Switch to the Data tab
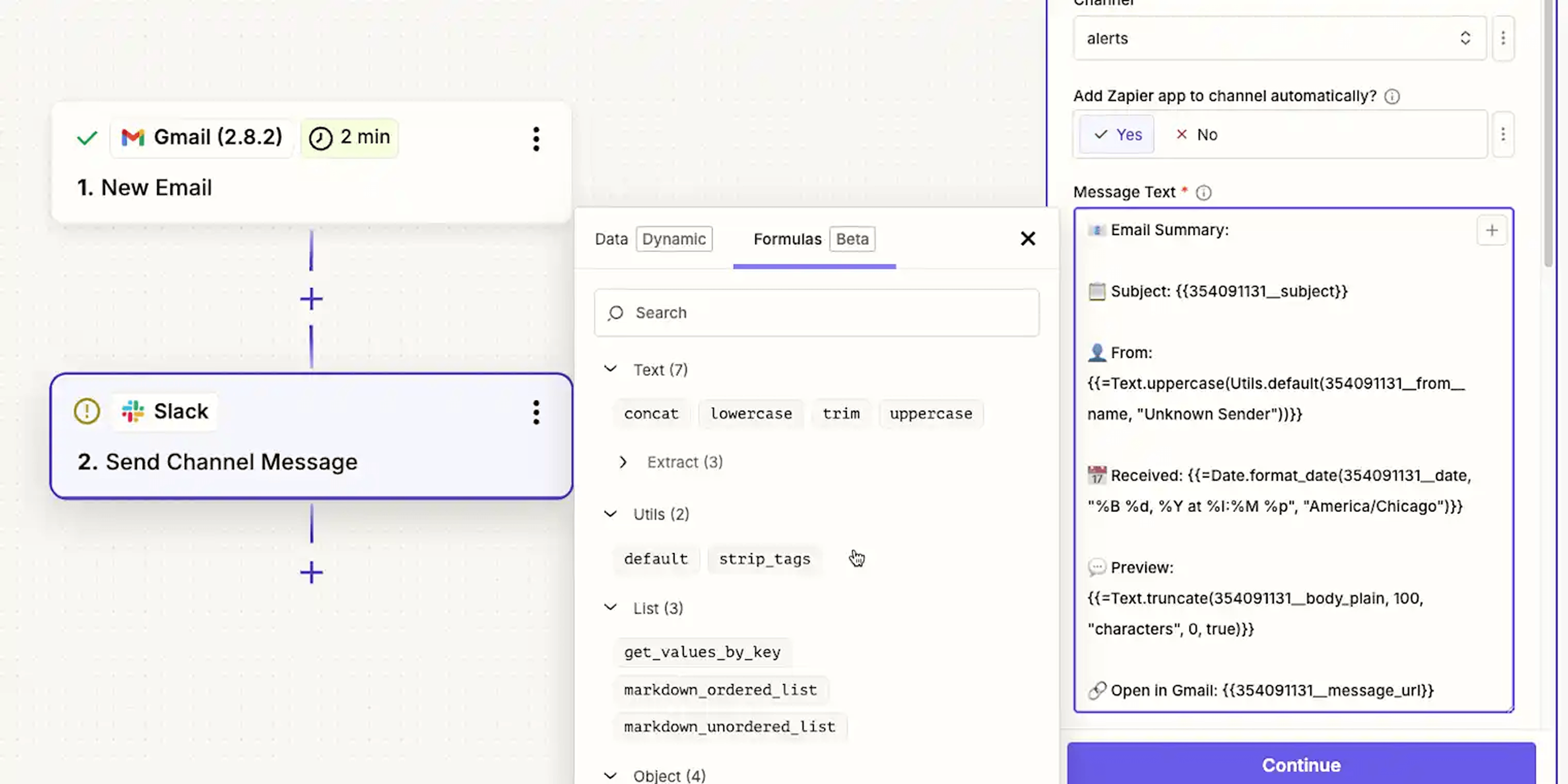 click(611, 239)
